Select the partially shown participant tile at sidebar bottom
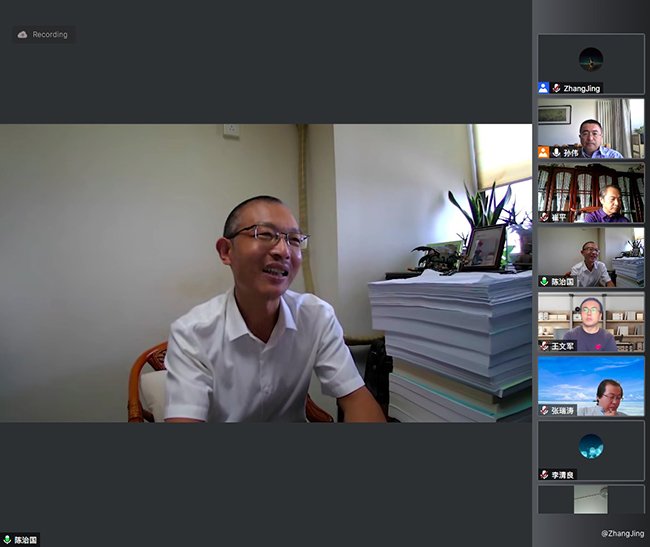This screenshot has height=547, width=650. point(591,500)
